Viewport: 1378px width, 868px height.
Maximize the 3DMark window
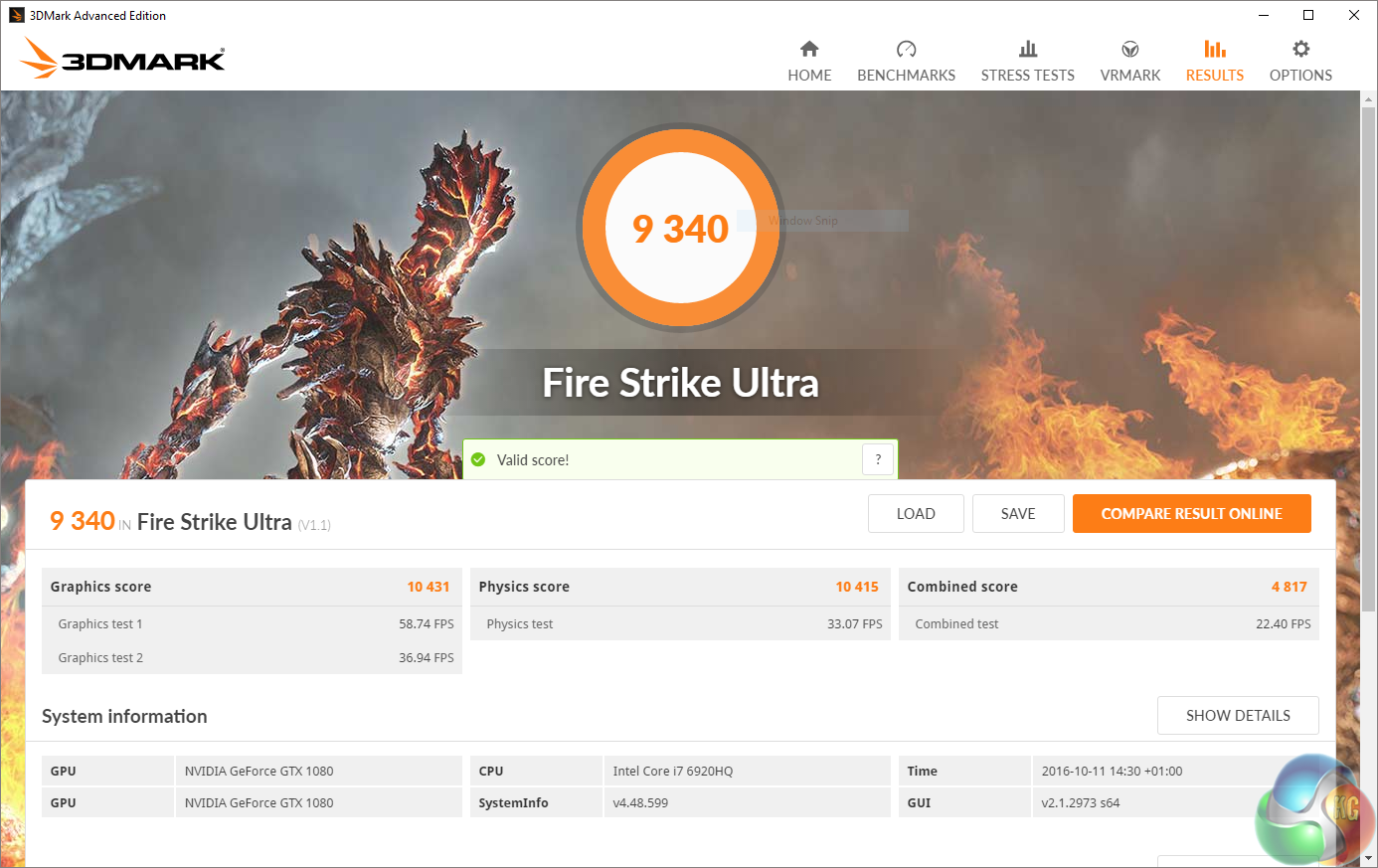click(1308, 15)
